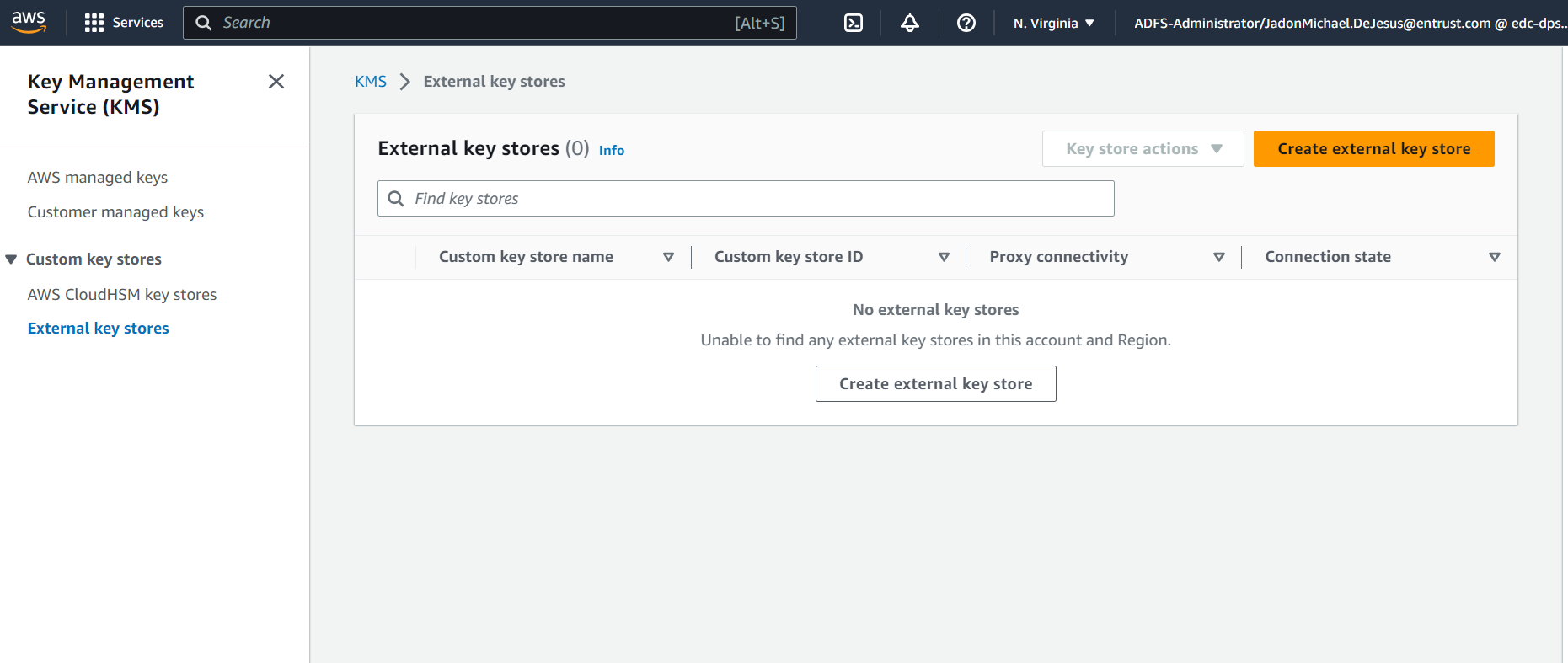Open the ADFS-Administrator account menu
The height and width of the screenshot is (663, 1568).
1350,23
